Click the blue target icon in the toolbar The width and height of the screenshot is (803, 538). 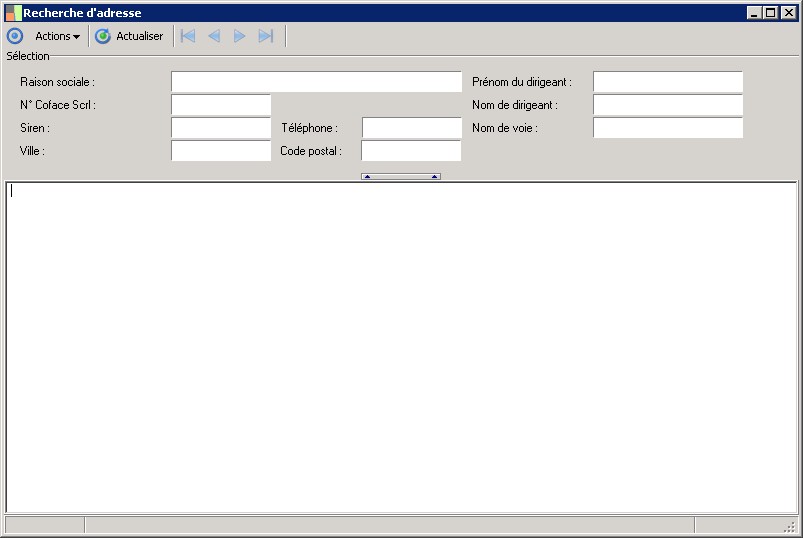15,36
